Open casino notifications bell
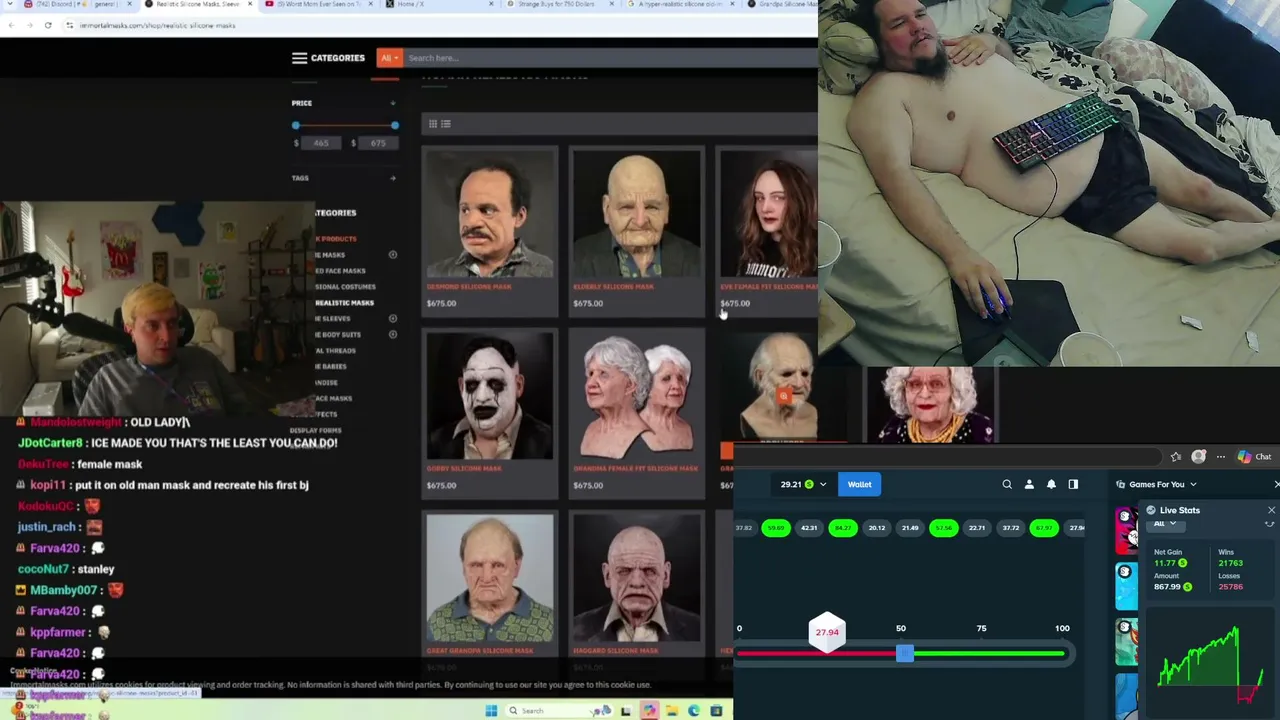Screen dimensions: 1280x720 1051,484
